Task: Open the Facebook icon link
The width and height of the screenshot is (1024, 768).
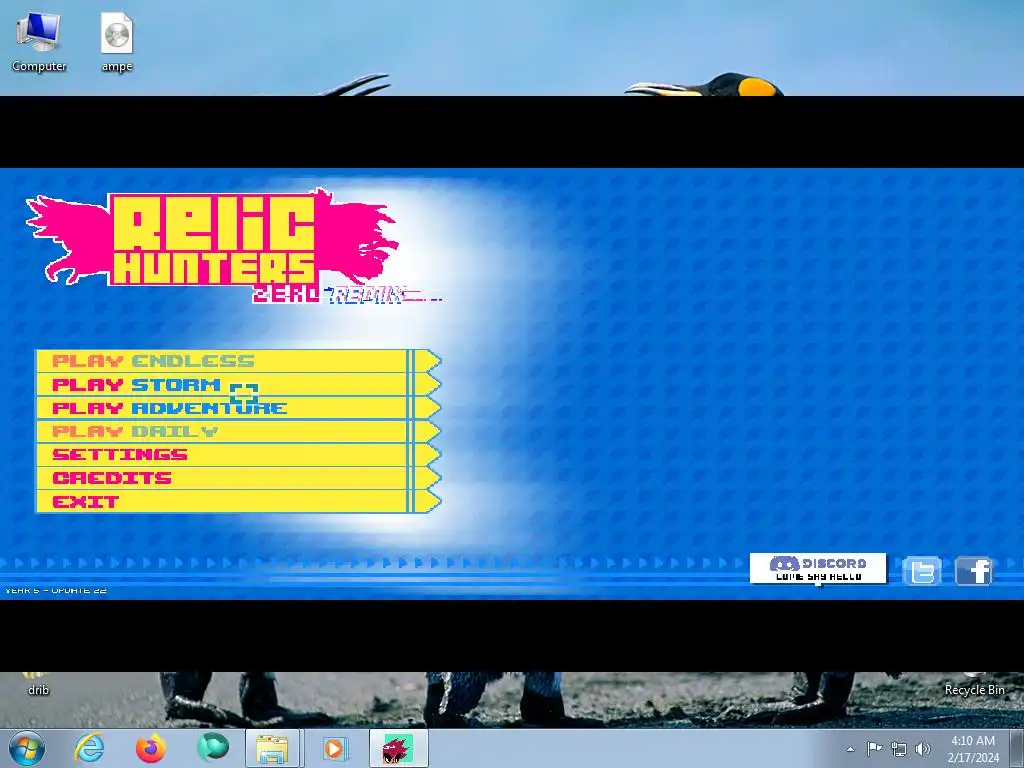Action: coord(973,571)
